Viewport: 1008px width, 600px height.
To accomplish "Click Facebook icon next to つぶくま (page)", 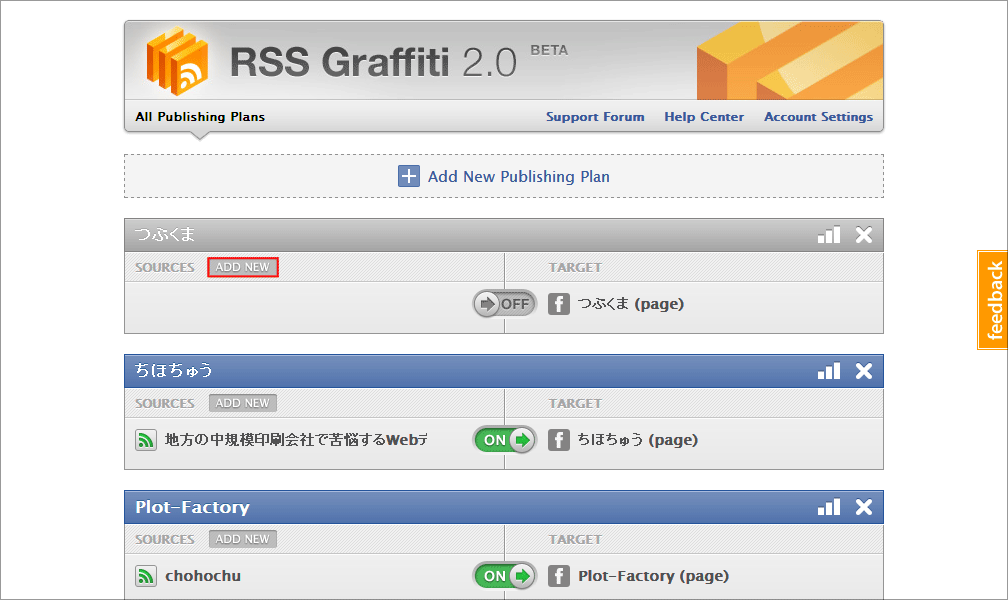I will point(559,304).
